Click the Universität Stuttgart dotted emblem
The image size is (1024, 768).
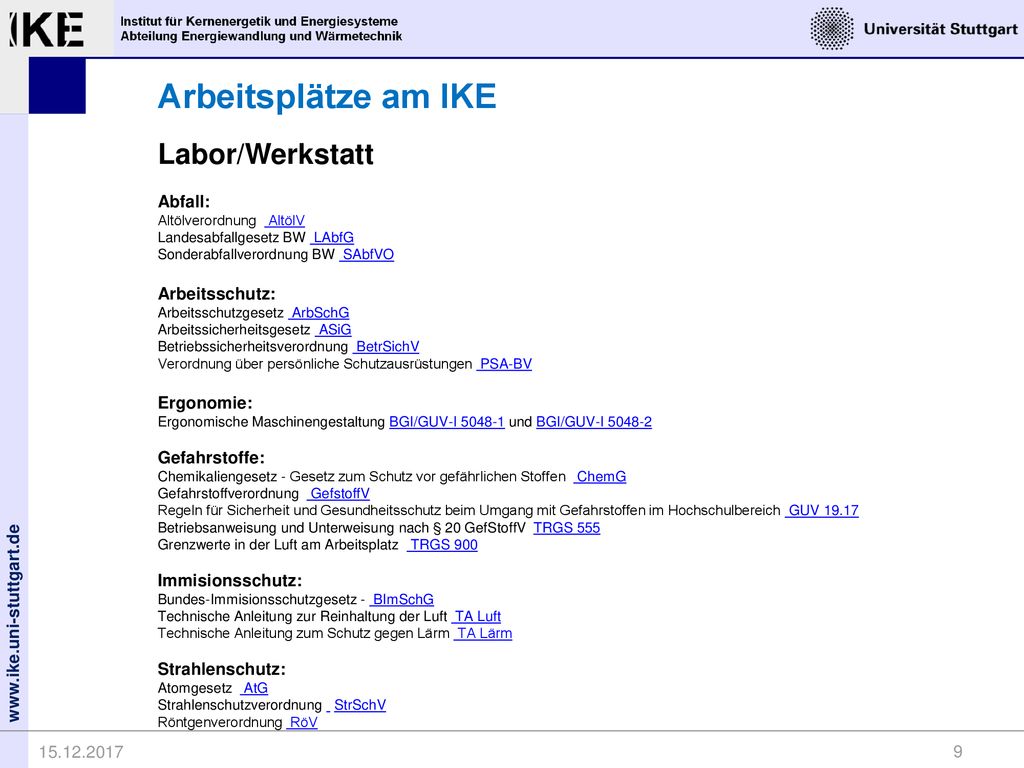(x=831, y=29)
